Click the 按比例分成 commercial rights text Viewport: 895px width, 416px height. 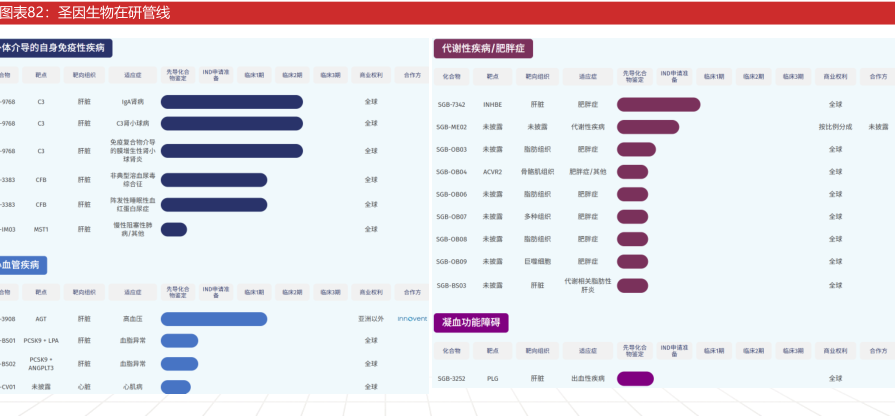coord(835,127)
